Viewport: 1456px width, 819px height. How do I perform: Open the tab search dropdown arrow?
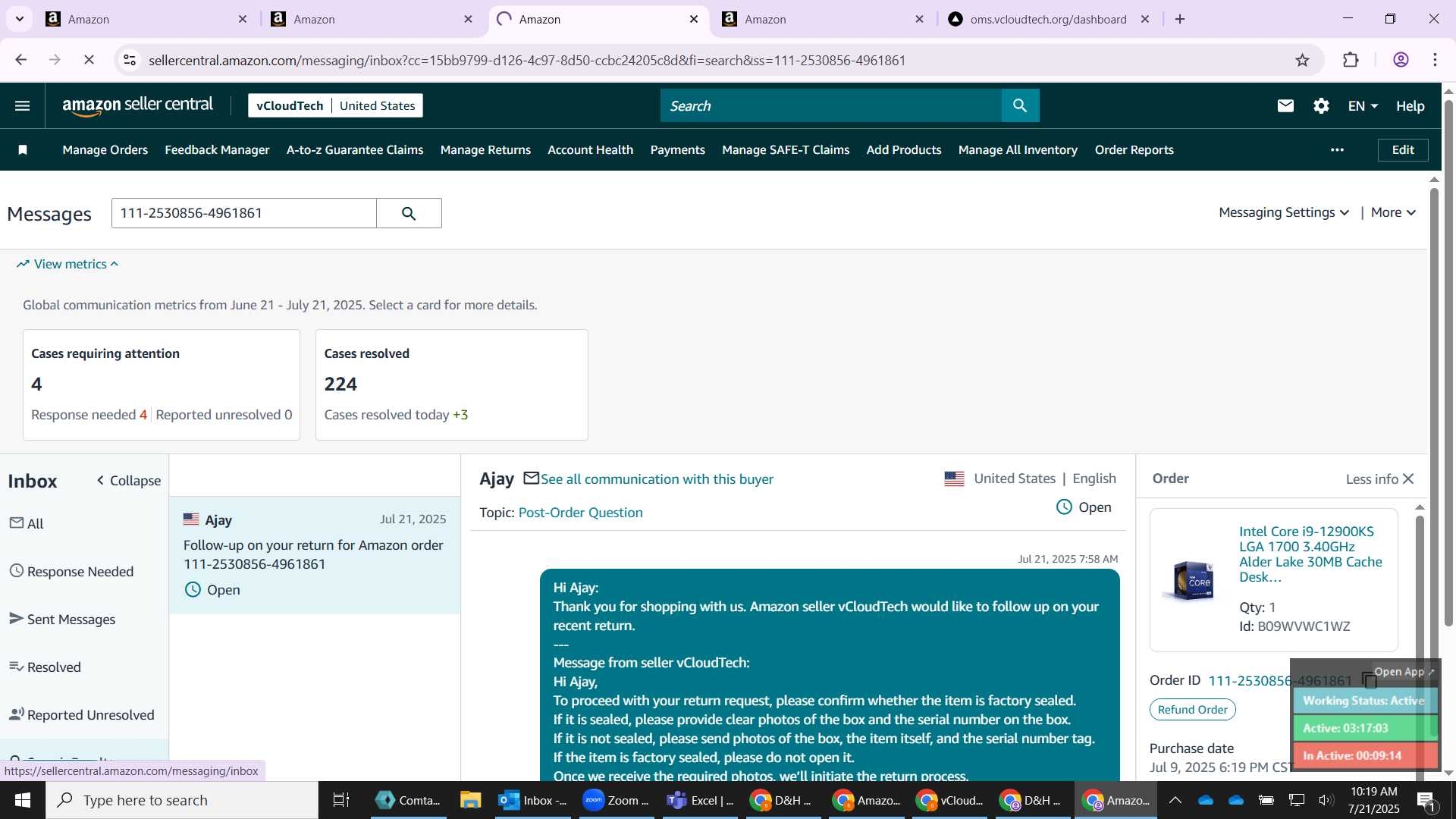coord(20,19)
